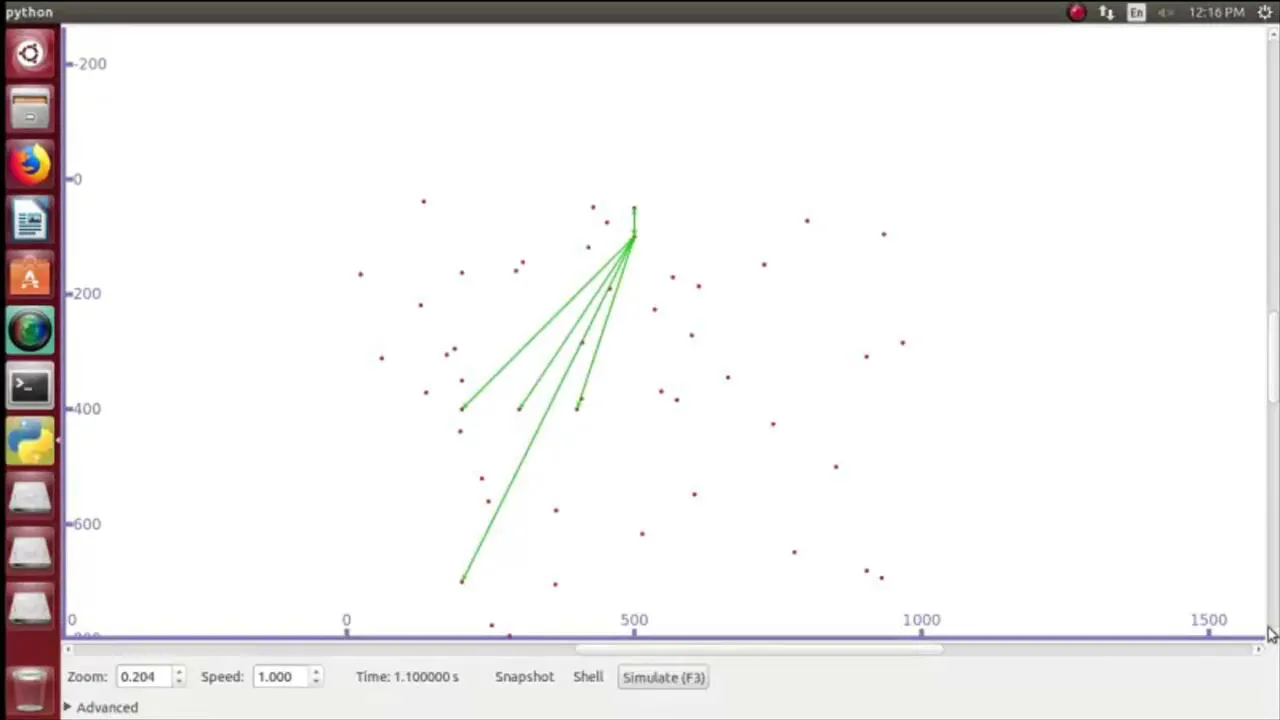Click the left scroll arrow of horizontal scrollbar
The image size is (1280, 720).
(x=69, y=649)
